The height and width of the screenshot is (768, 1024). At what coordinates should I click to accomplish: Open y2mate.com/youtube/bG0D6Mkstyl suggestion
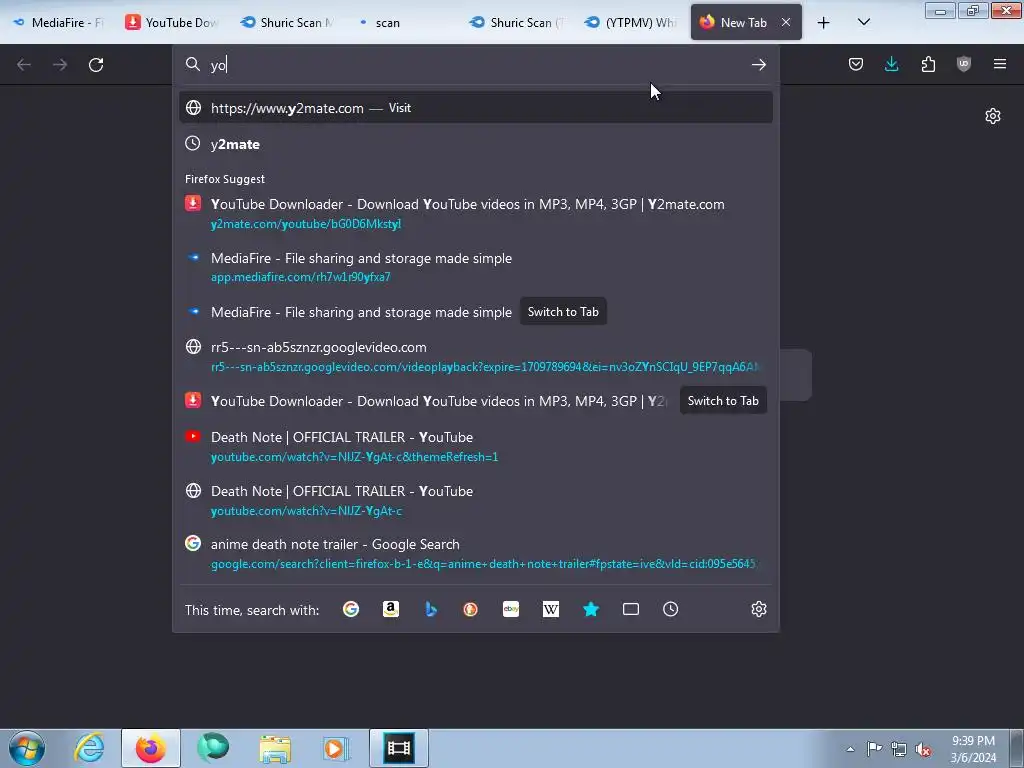(x=475, y=214)
